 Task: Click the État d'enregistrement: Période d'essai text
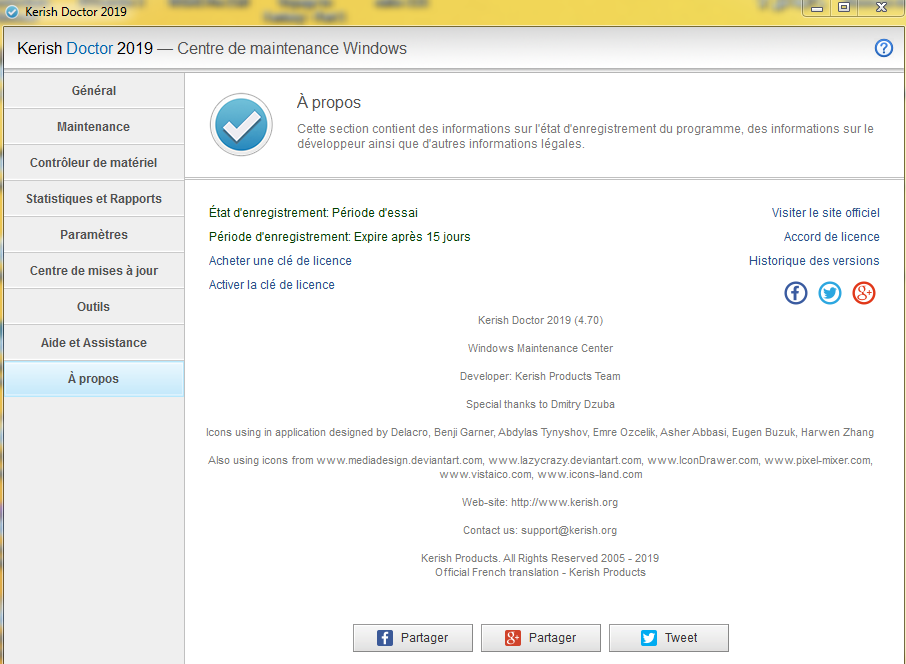click(313, 213)
